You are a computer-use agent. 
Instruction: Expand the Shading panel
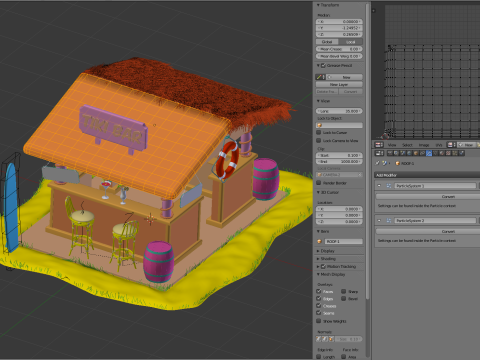[318, 259]
